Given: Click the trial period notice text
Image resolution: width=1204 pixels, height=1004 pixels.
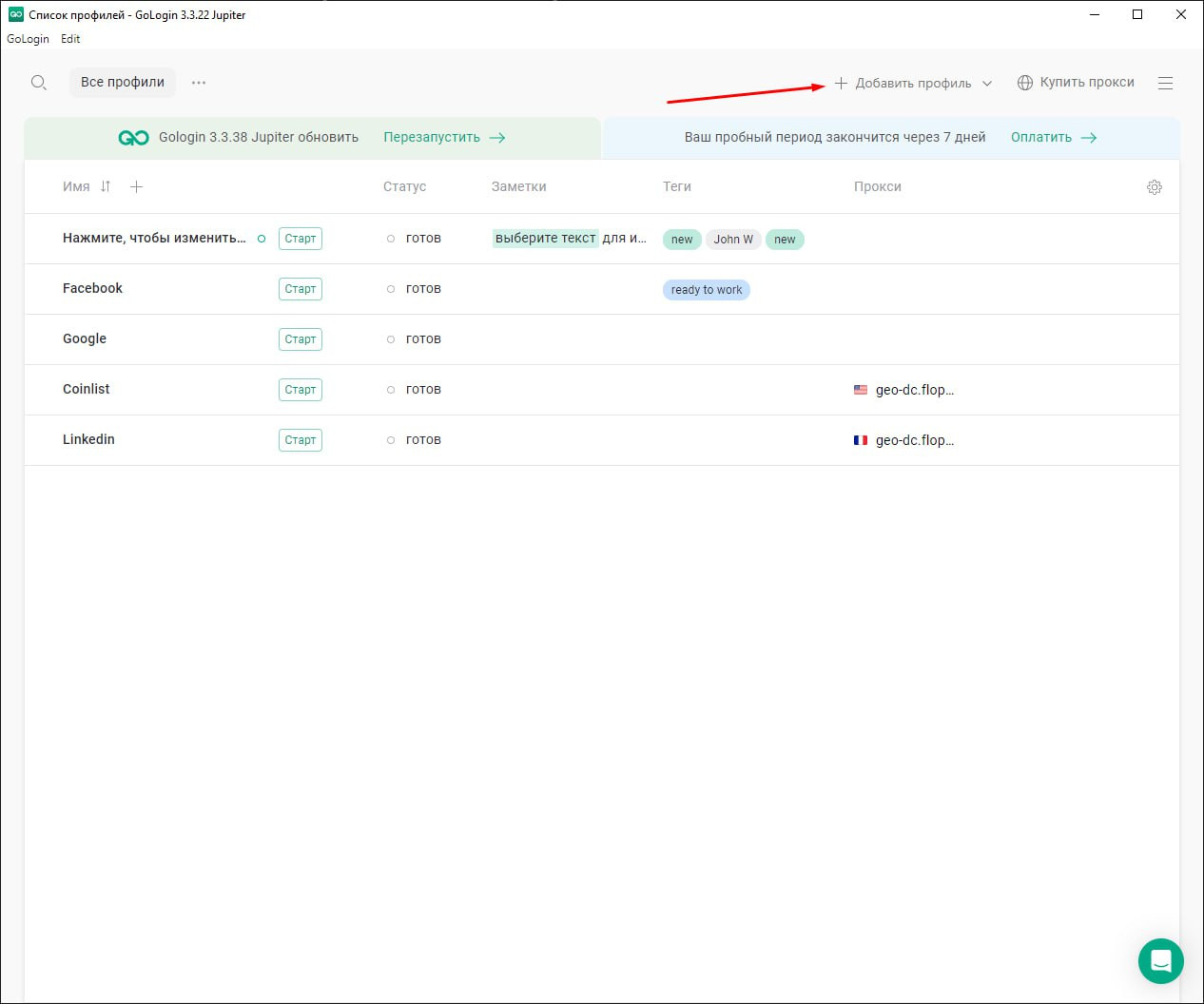Looking at the screenshot, I should click(835, 137).
